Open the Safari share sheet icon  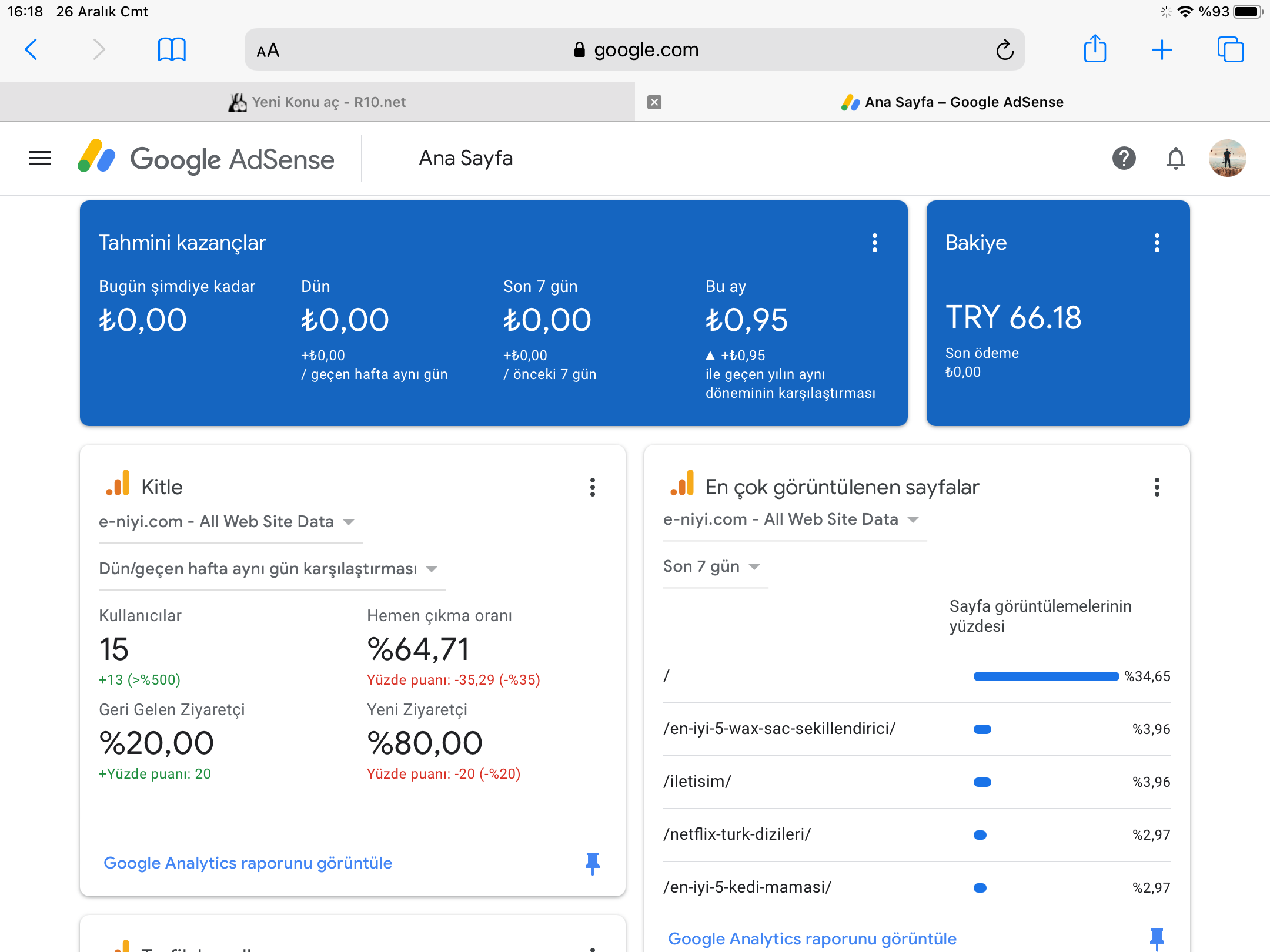tap(1095, 49)
